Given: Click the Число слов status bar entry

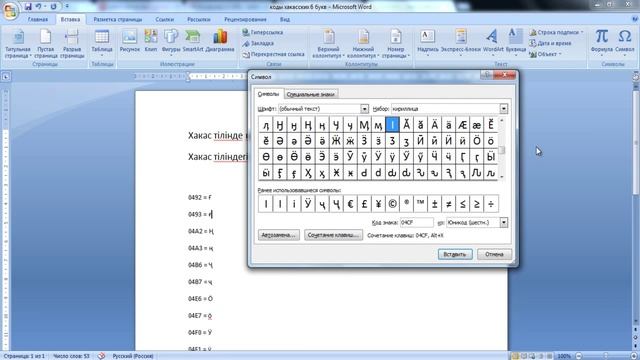Looking at the screenshot, I should pos(71,356).
